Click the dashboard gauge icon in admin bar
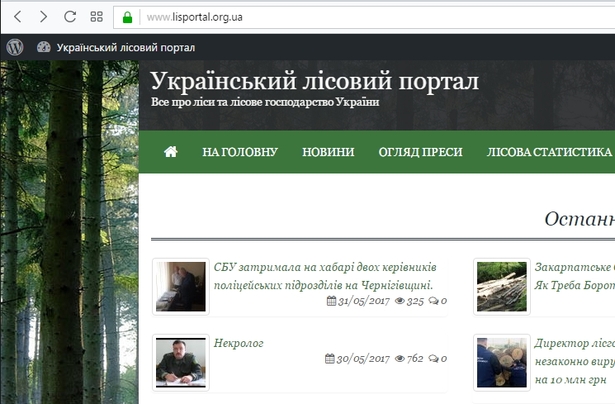 (x=44, y=47)
